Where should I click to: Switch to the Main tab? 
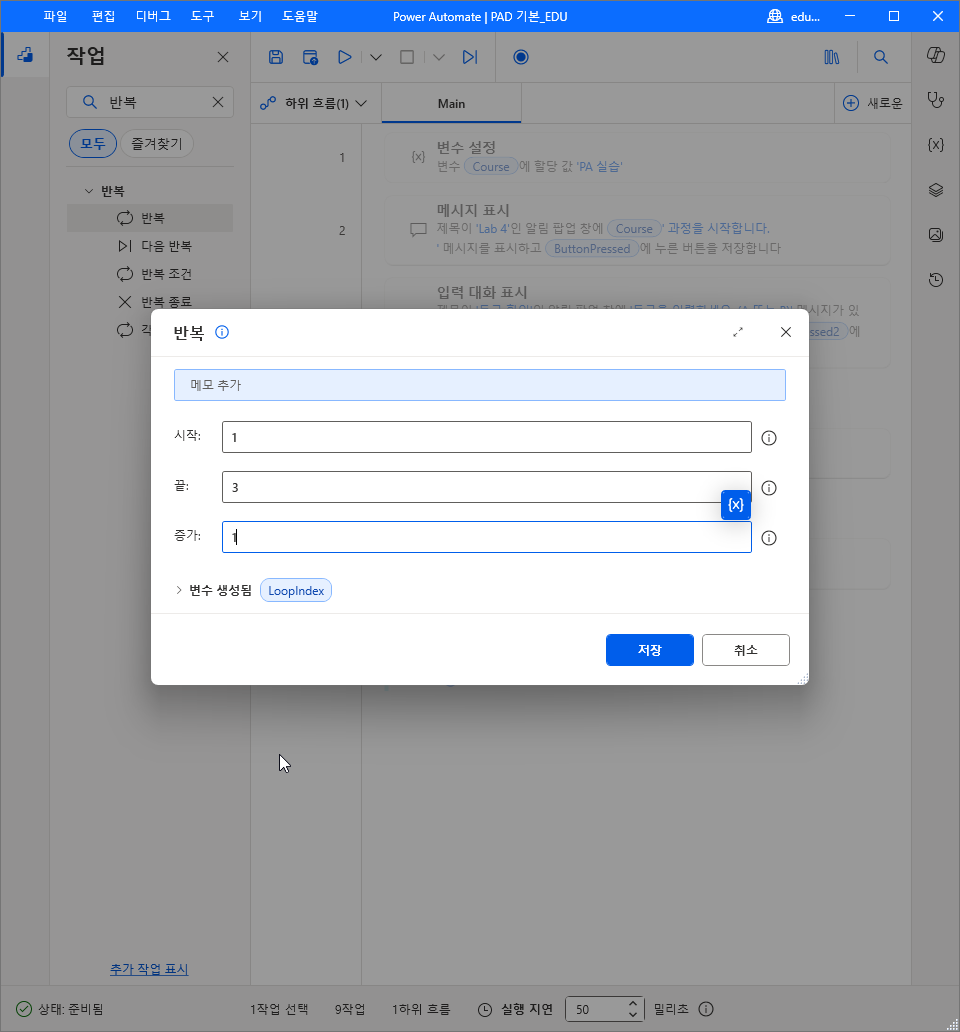[x=451, y=103]
